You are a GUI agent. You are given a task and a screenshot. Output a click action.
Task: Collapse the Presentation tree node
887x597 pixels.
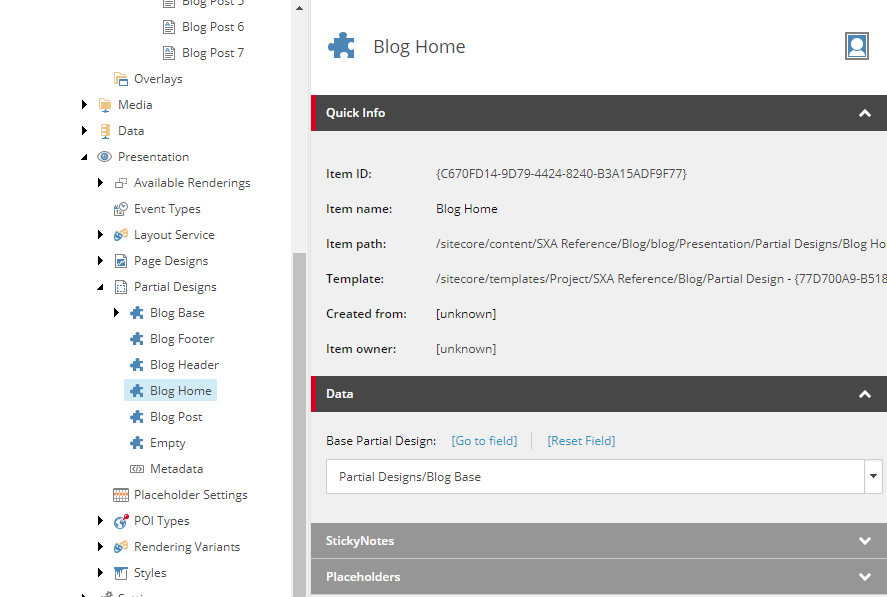point(84,157)
